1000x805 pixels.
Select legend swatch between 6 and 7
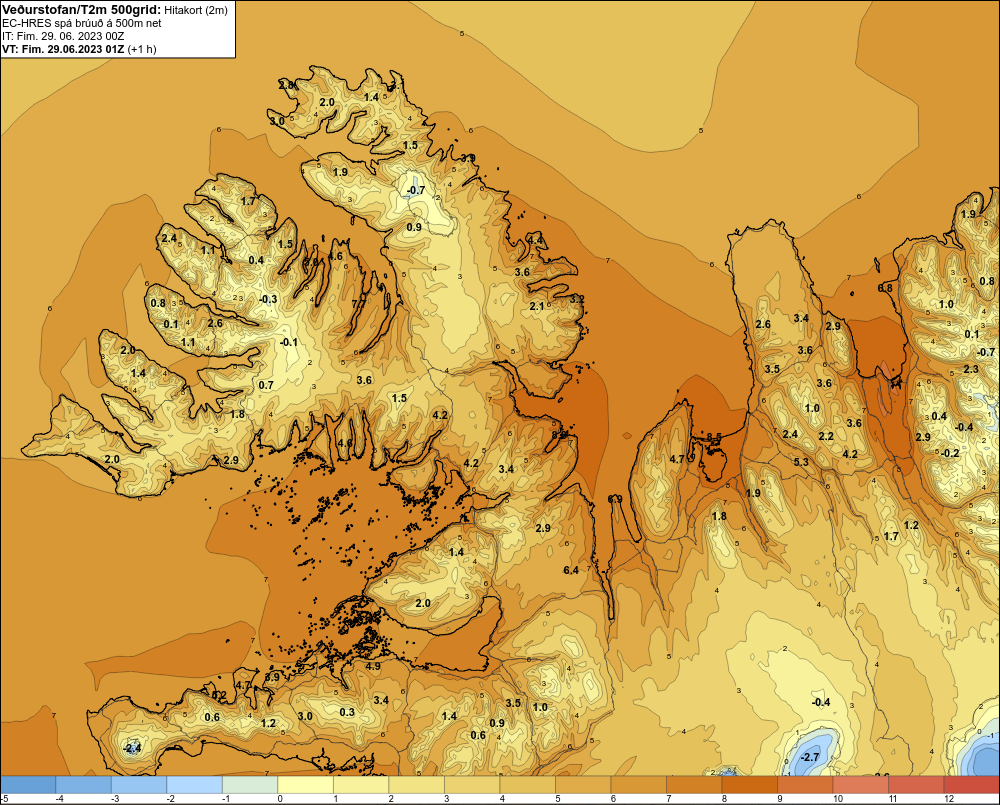click(638, 785)
